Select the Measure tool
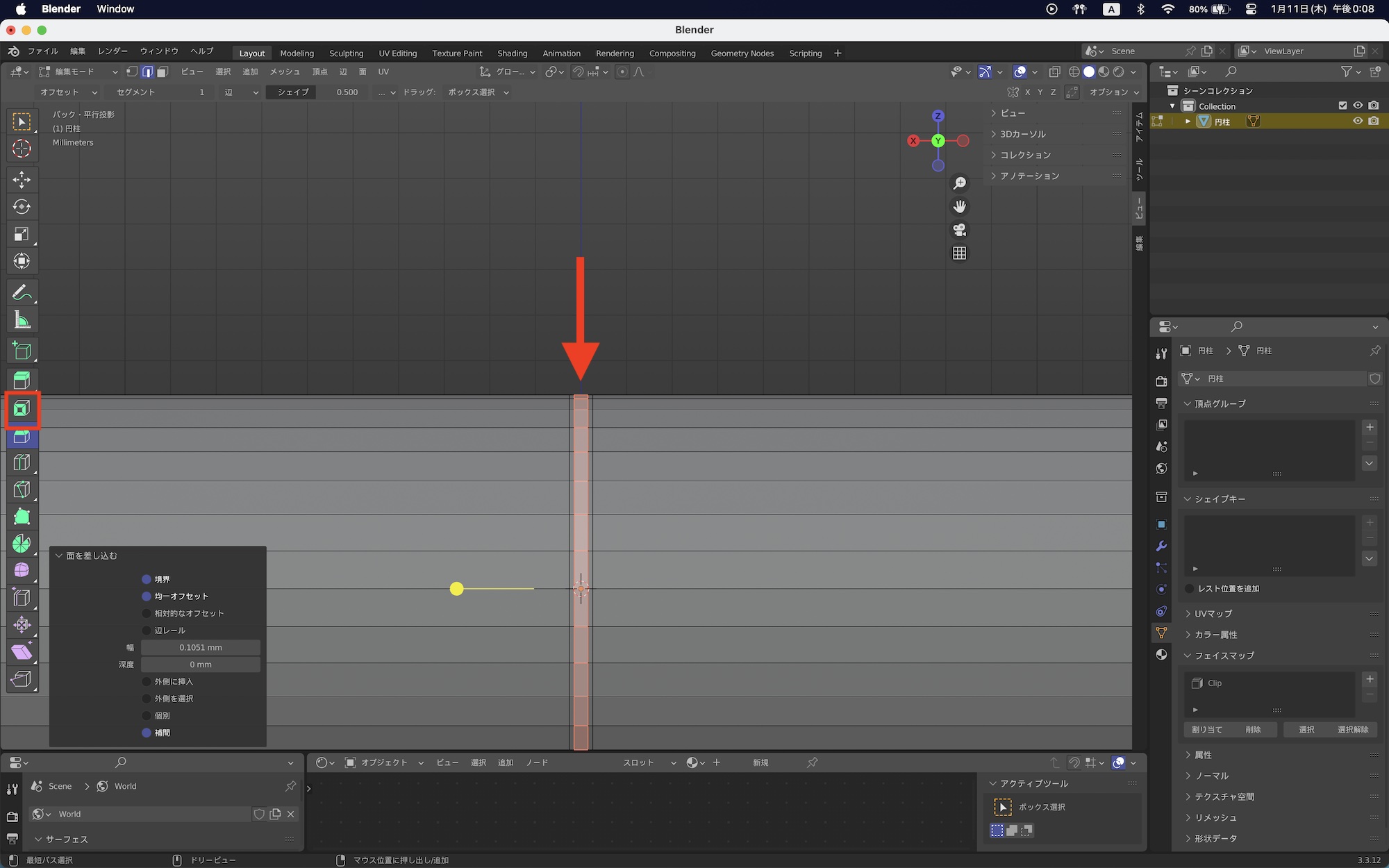This screenshot has width=1389, height=868. (x=22, y=320)
